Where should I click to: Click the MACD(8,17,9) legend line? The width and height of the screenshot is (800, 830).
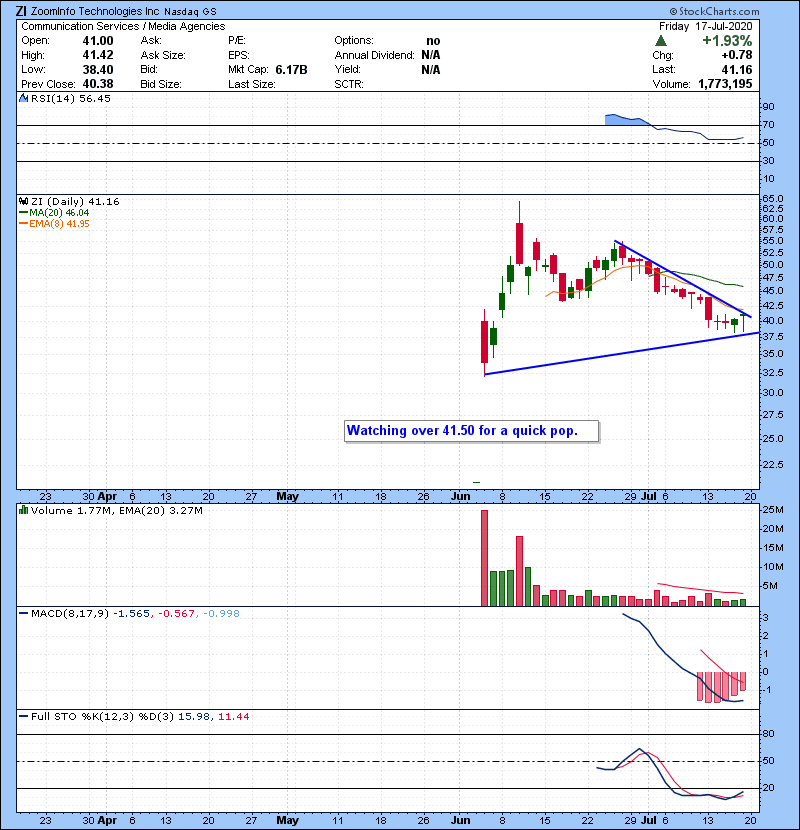tap(23, 614)
